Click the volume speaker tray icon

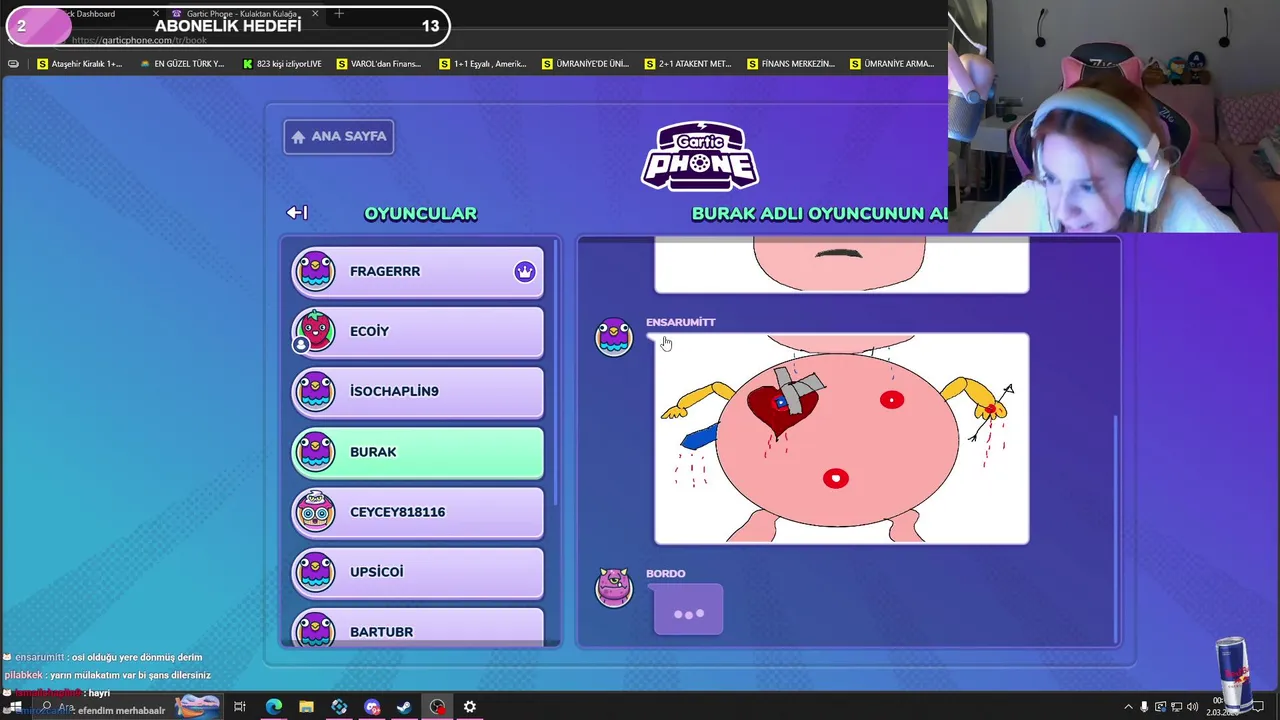pyautogui.click(x=1192, y=707)
